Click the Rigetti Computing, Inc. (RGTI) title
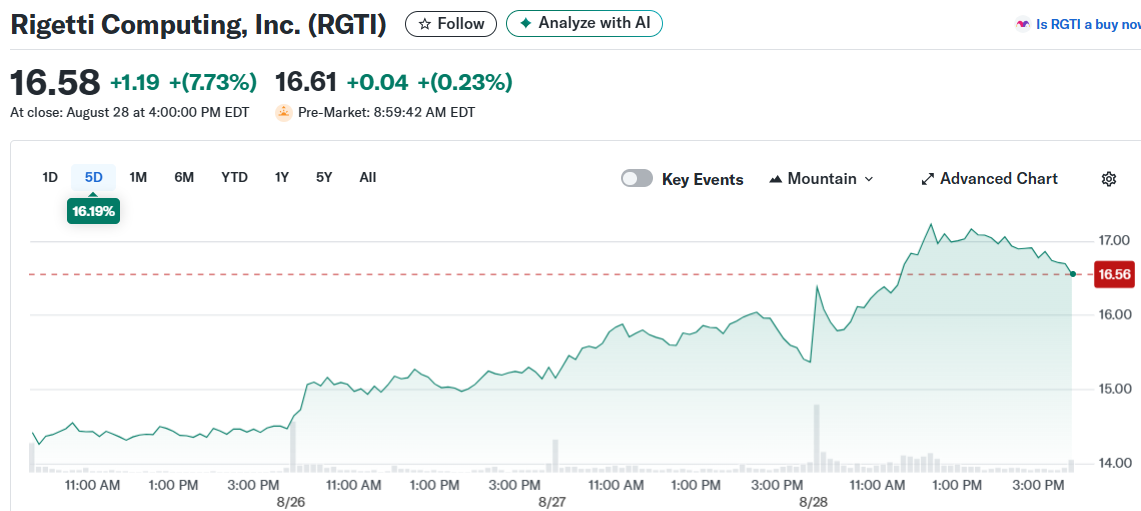The width and height of the screenshot is (1141, 511). pyautogui.click(x=199, y=25)
